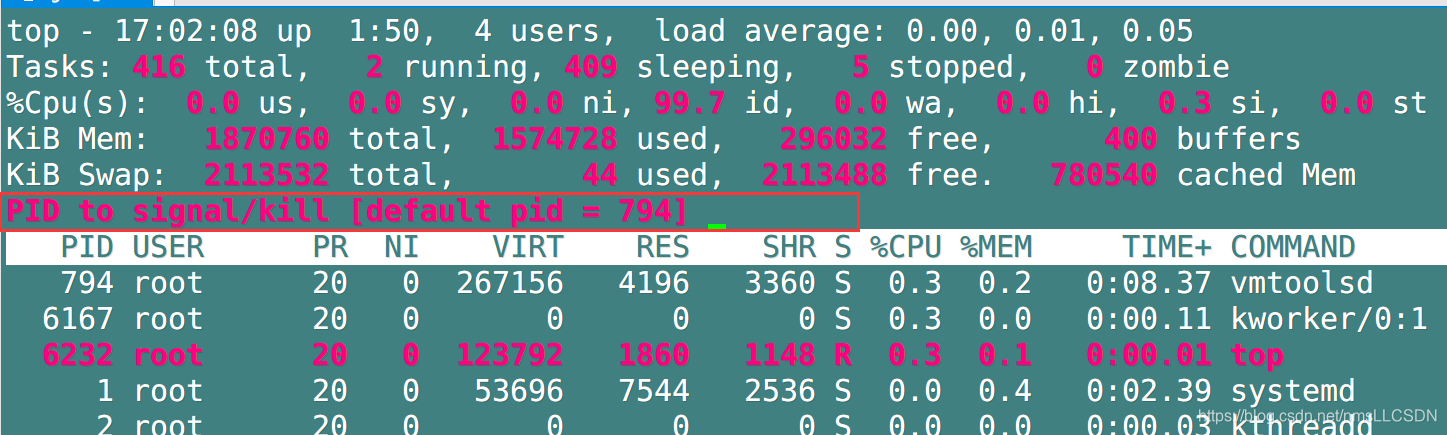
Task: Click the SHR column header
Action: tap(789, 247)
